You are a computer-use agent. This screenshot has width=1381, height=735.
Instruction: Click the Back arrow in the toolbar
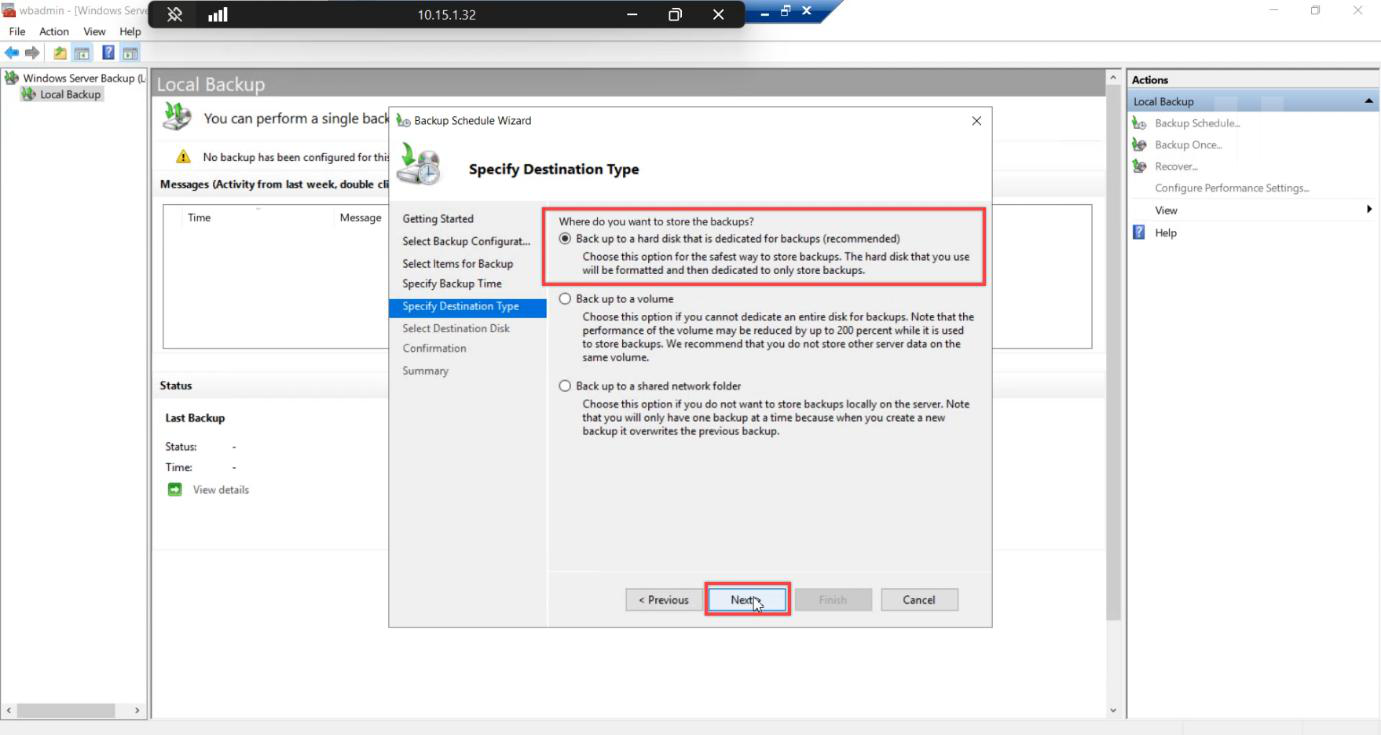pos(12,53)
